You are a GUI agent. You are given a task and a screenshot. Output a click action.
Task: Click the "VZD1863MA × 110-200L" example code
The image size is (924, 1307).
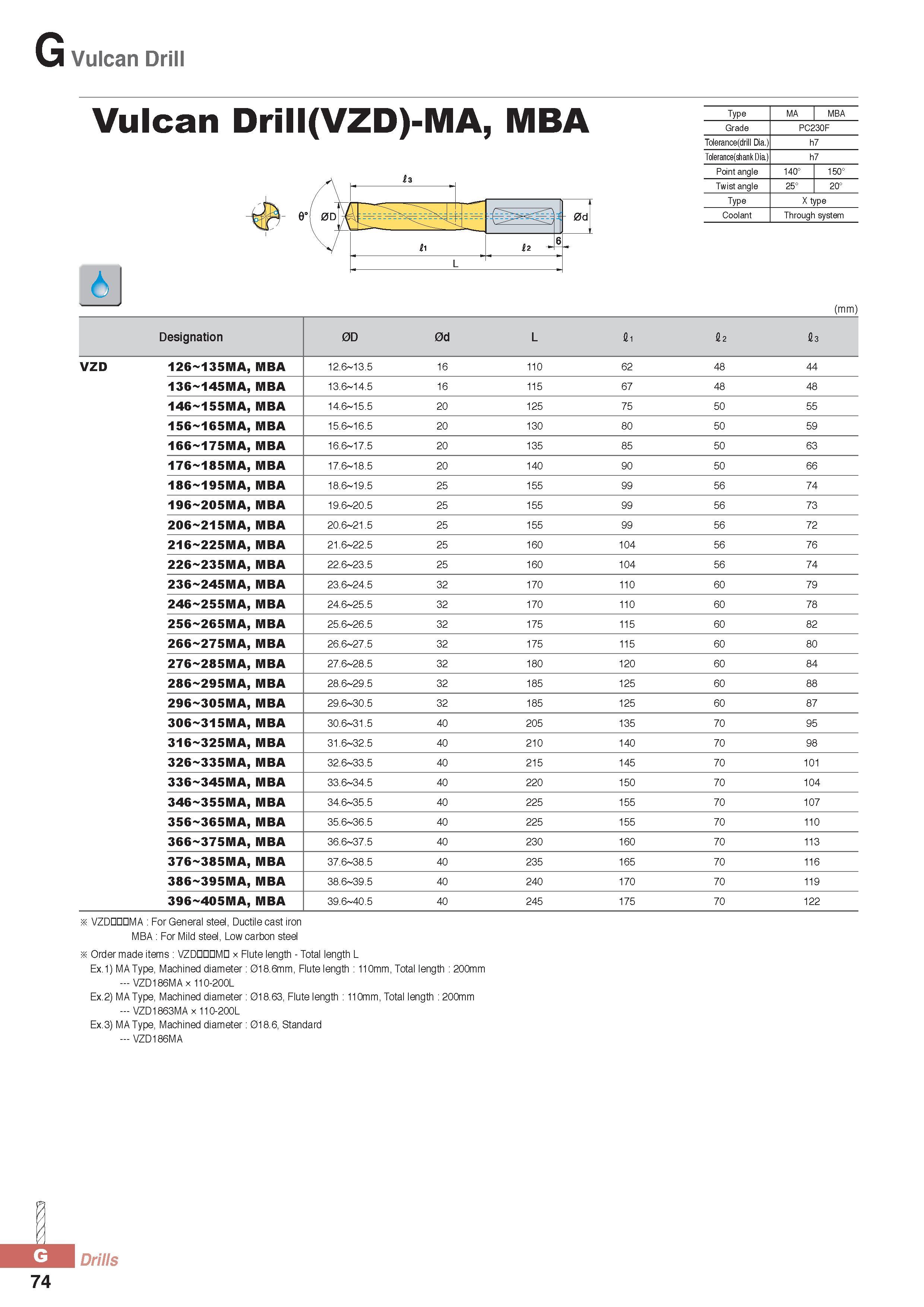pyautogui.click(x=186, y=1011)
